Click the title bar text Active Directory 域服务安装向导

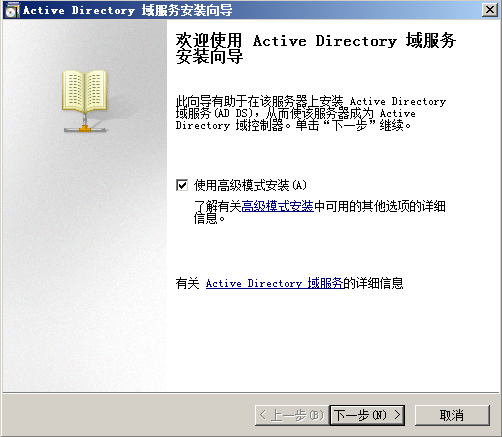coord(128,10)
